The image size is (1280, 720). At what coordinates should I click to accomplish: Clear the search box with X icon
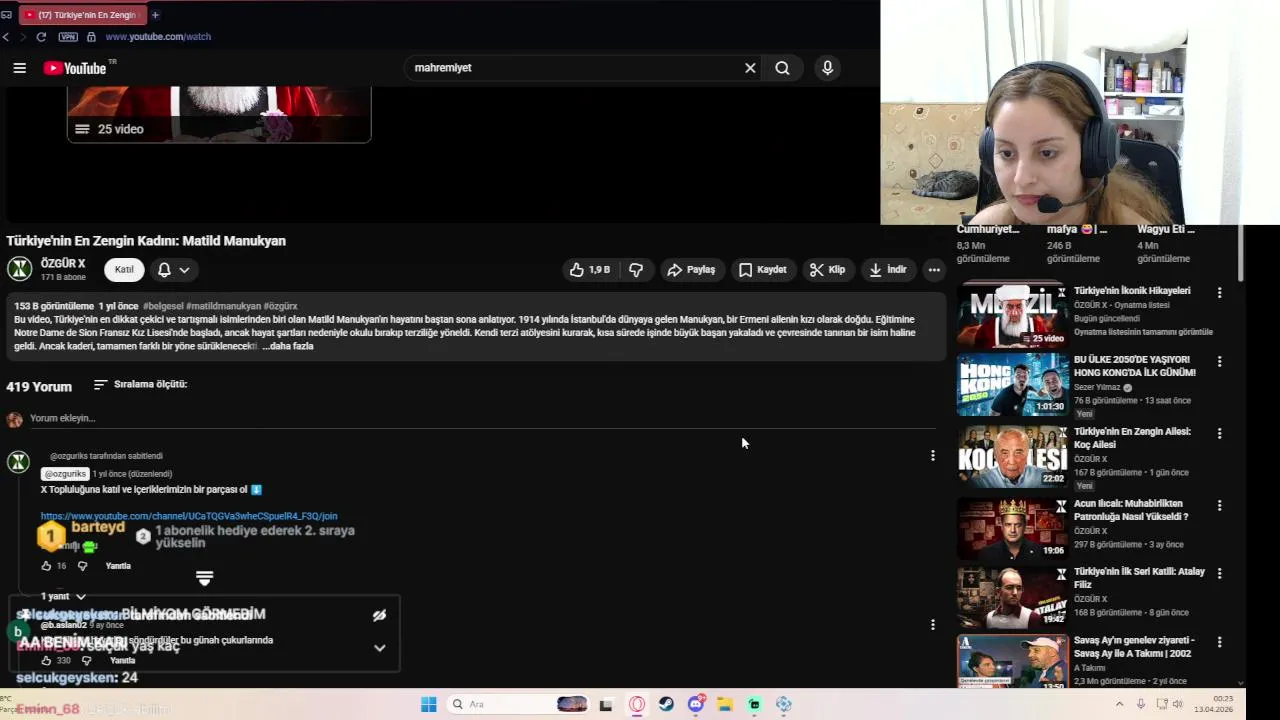[x=750, y=68]
